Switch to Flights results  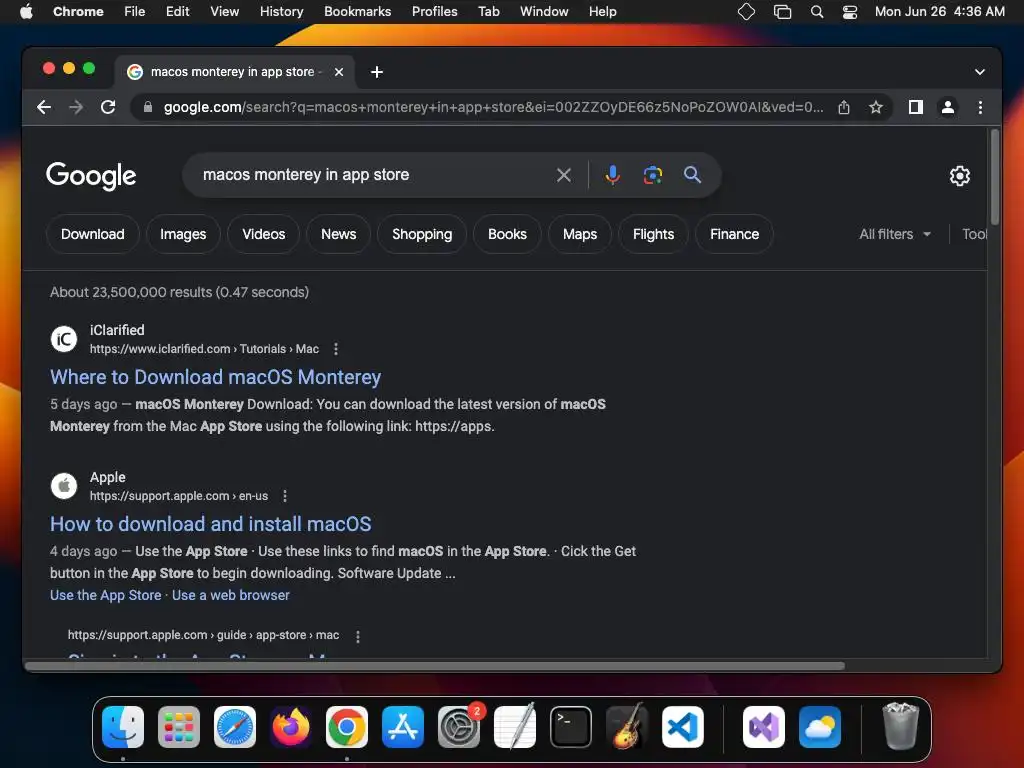coord(653,234)
